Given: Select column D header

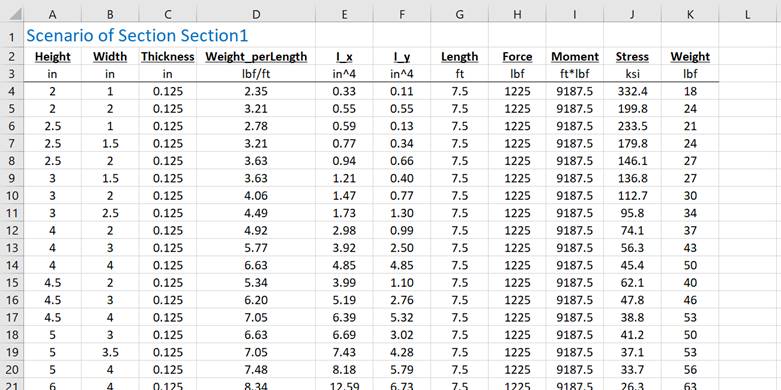Looking at the screenshot, I should tap(256, 14).
